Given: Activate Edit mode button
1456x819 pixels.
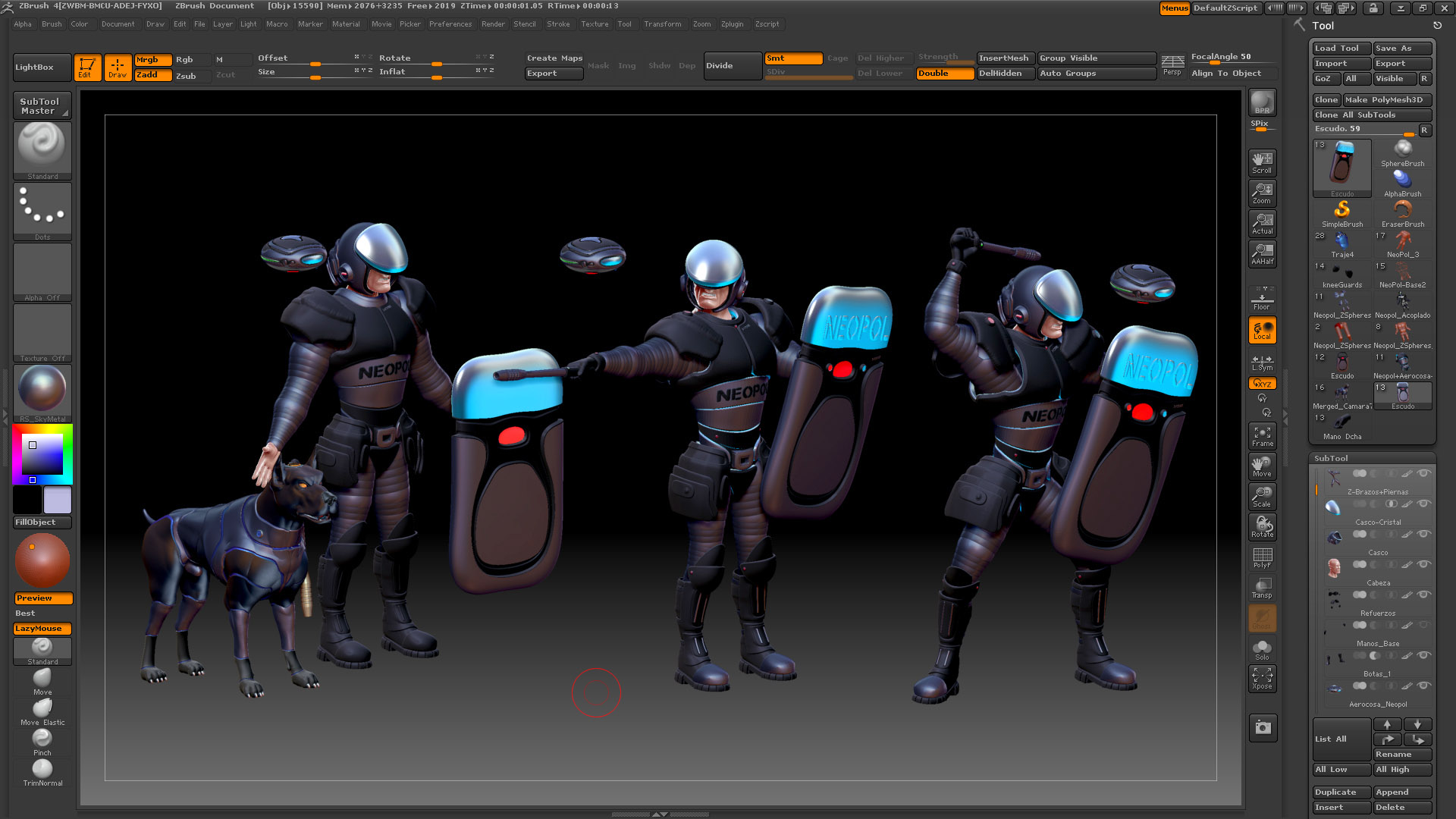Looking at the screenshot, I should coord(87,67).
